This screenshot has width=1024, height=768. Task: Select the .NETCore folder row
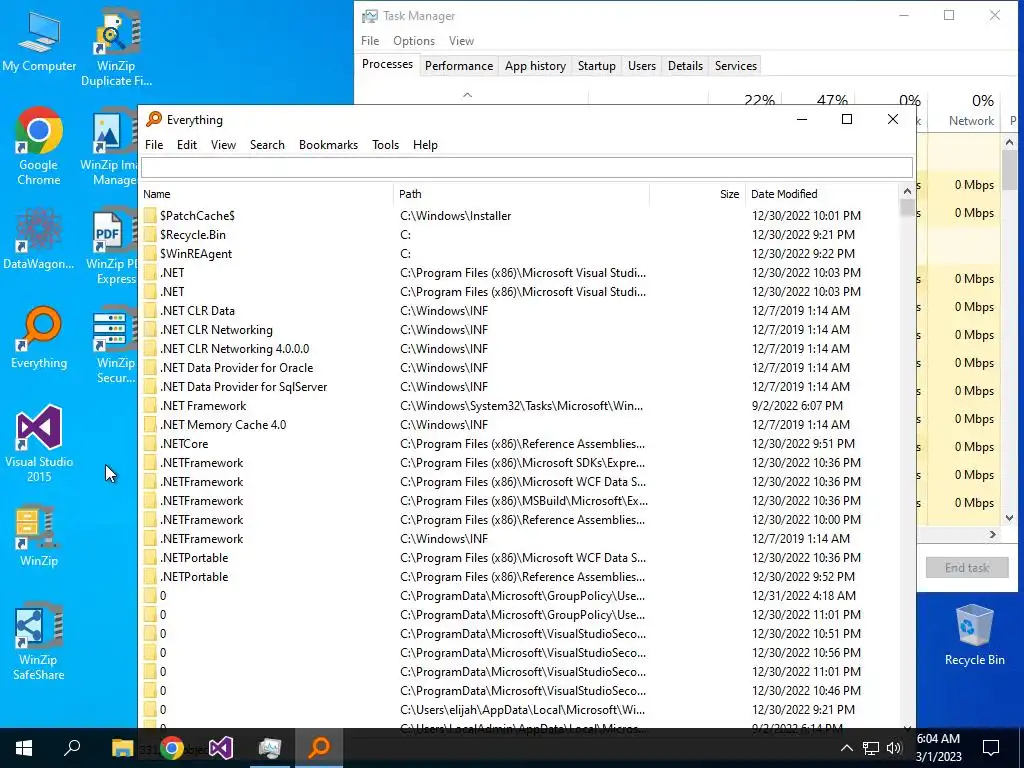[x=519, y=443]
